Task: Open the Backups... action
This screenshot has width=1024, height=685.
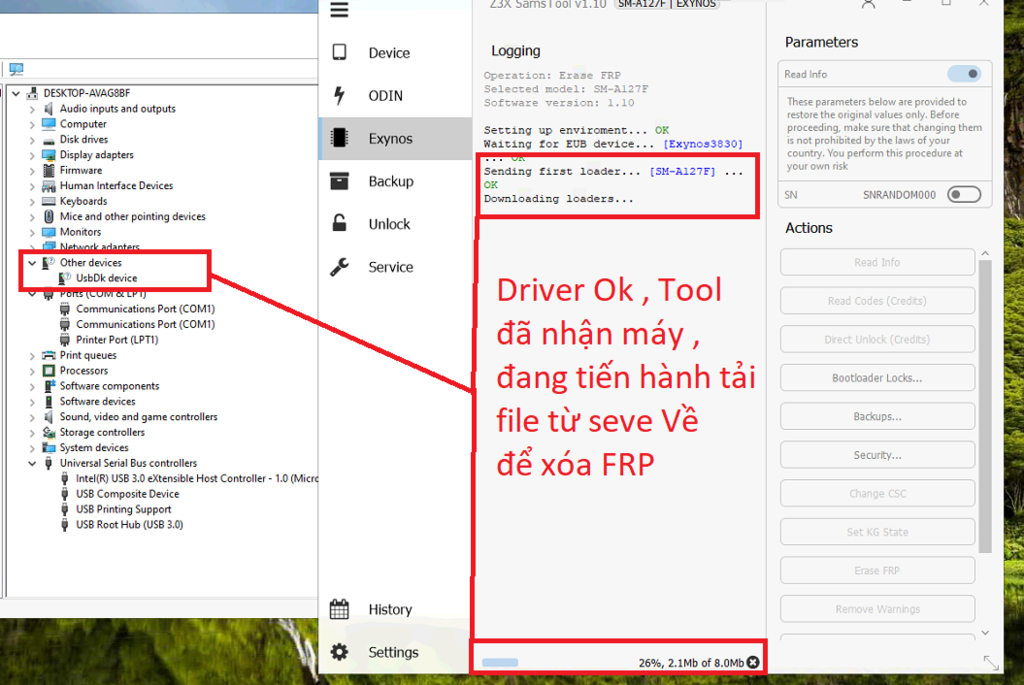Action: click(x=877, y=416)
